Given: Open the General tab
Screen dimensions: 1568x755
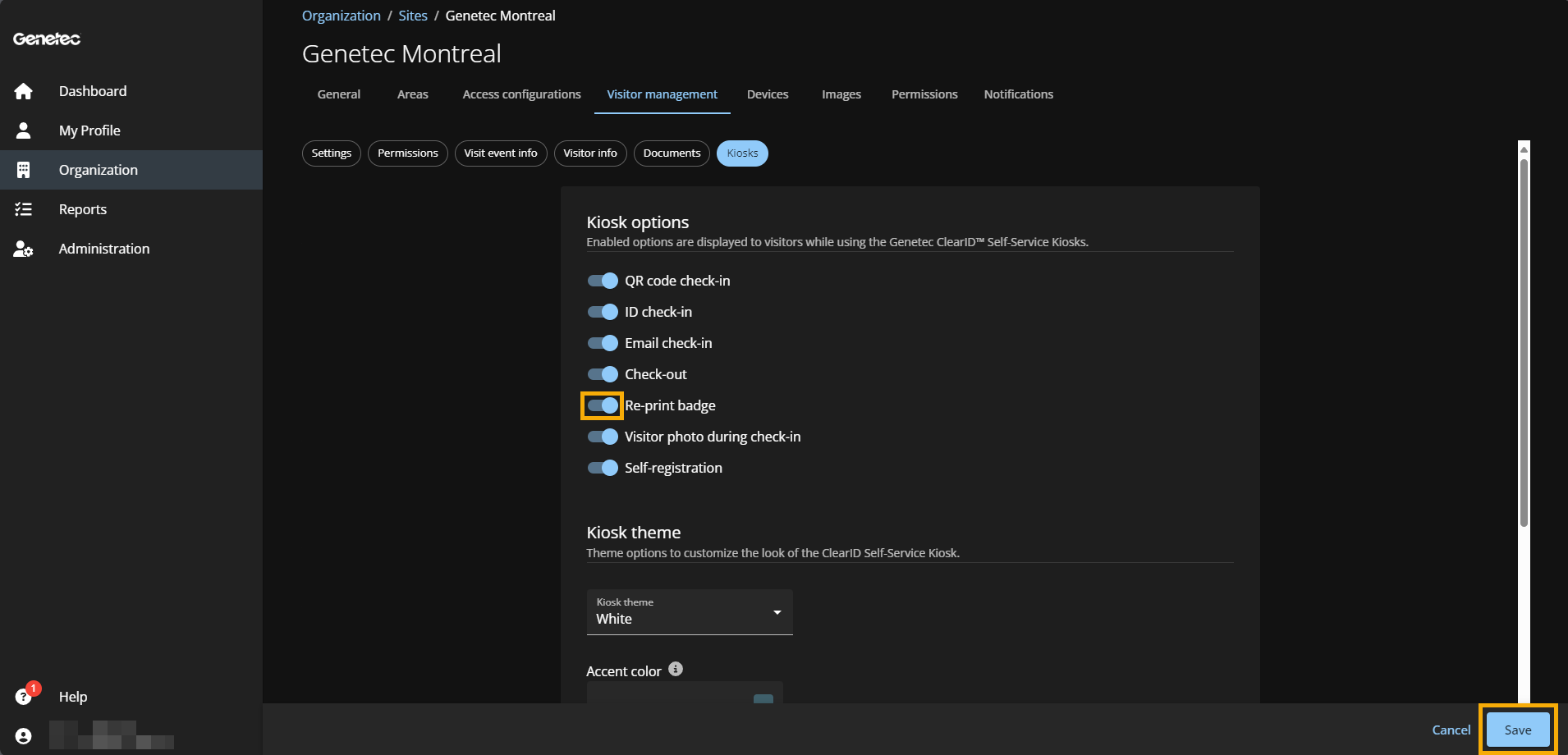Looking at the screenshot, I should pos(339,94).
